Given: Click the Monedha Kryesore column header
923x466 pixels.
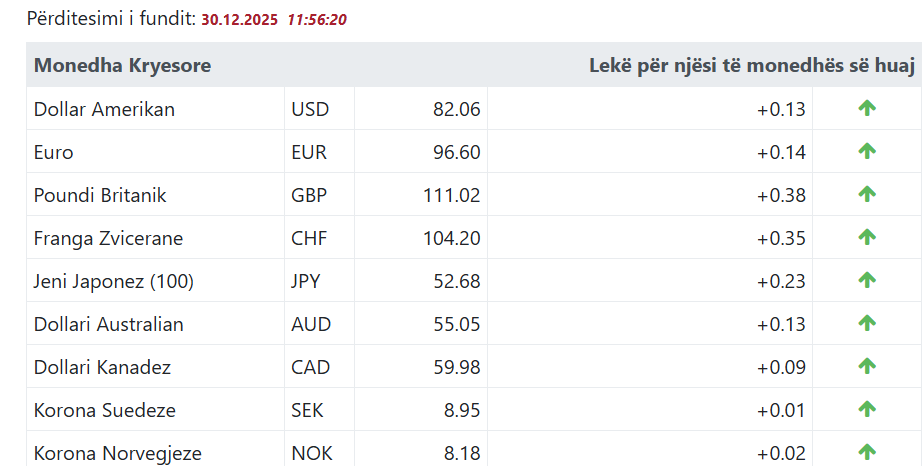Looking at the screenshot, I should coord(122,66).
